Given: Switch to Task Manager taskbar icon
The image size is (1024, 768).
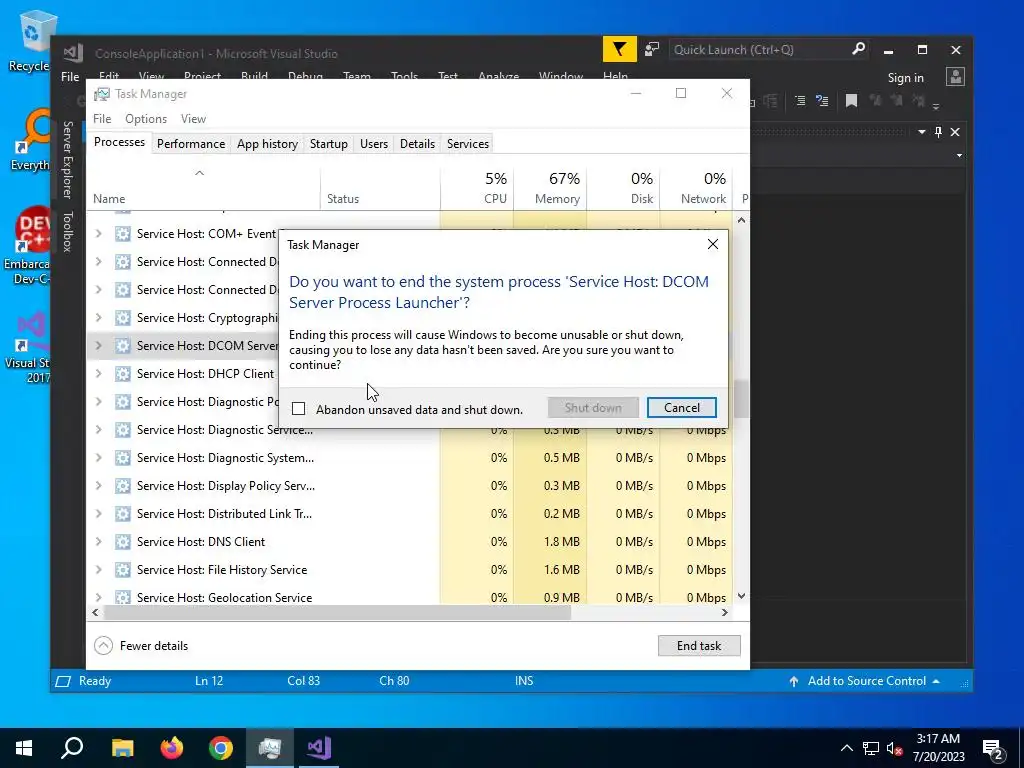Looking at the screenshot, I should (x=270, y=748).
